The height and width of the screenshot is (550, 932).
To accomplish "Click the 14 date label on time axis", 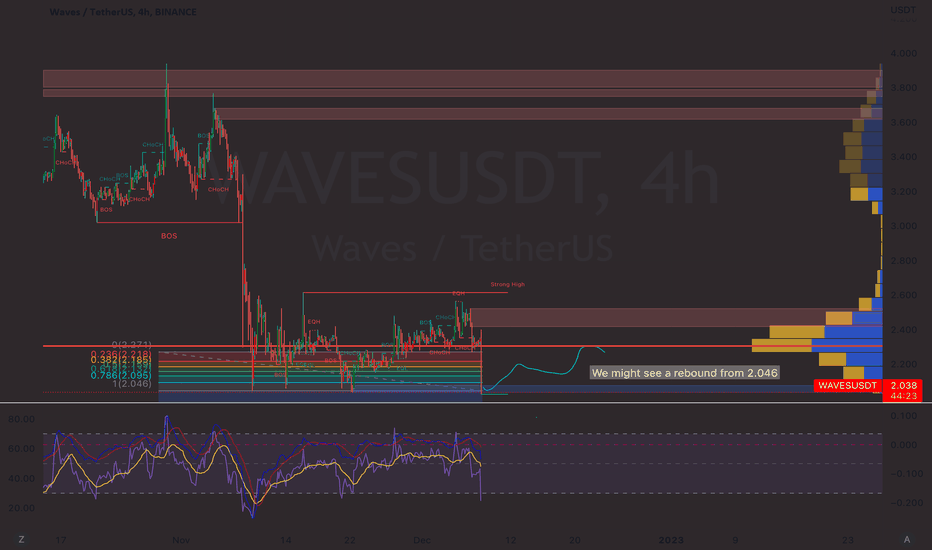I will pos(286,540).
